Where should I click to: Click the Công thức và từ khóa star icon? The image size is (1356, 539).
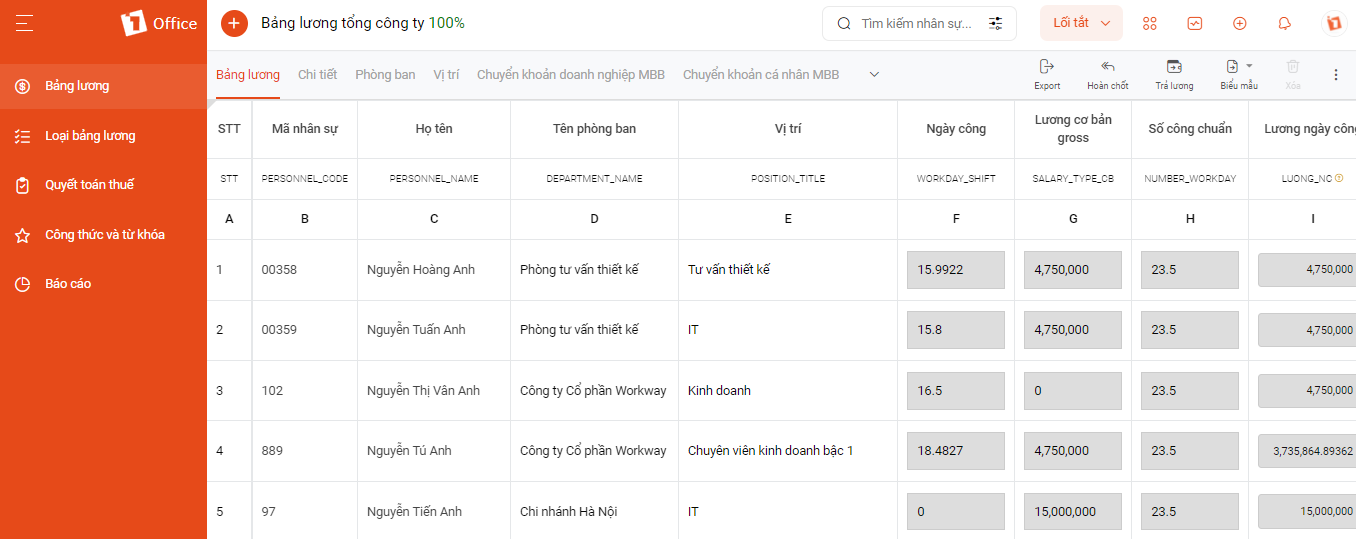point(23,235)
